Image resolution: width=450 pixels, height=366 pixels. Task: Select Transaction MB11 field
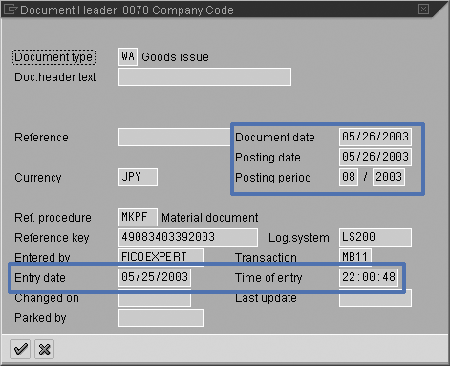(355, 257)
